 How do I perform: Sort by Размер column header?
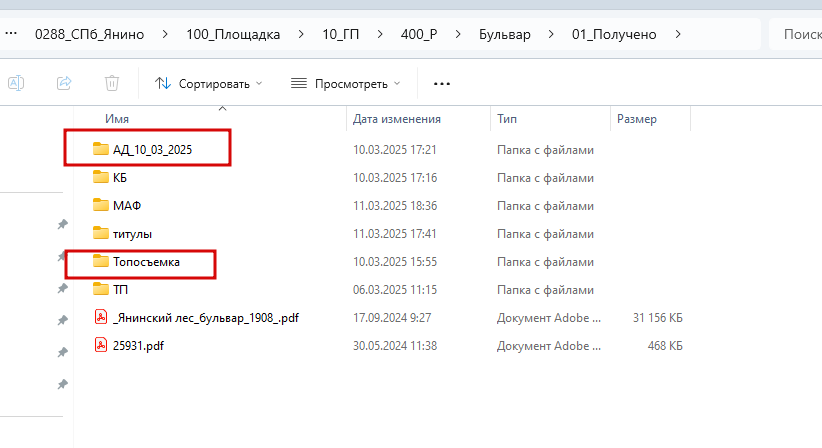coord(637,119)
